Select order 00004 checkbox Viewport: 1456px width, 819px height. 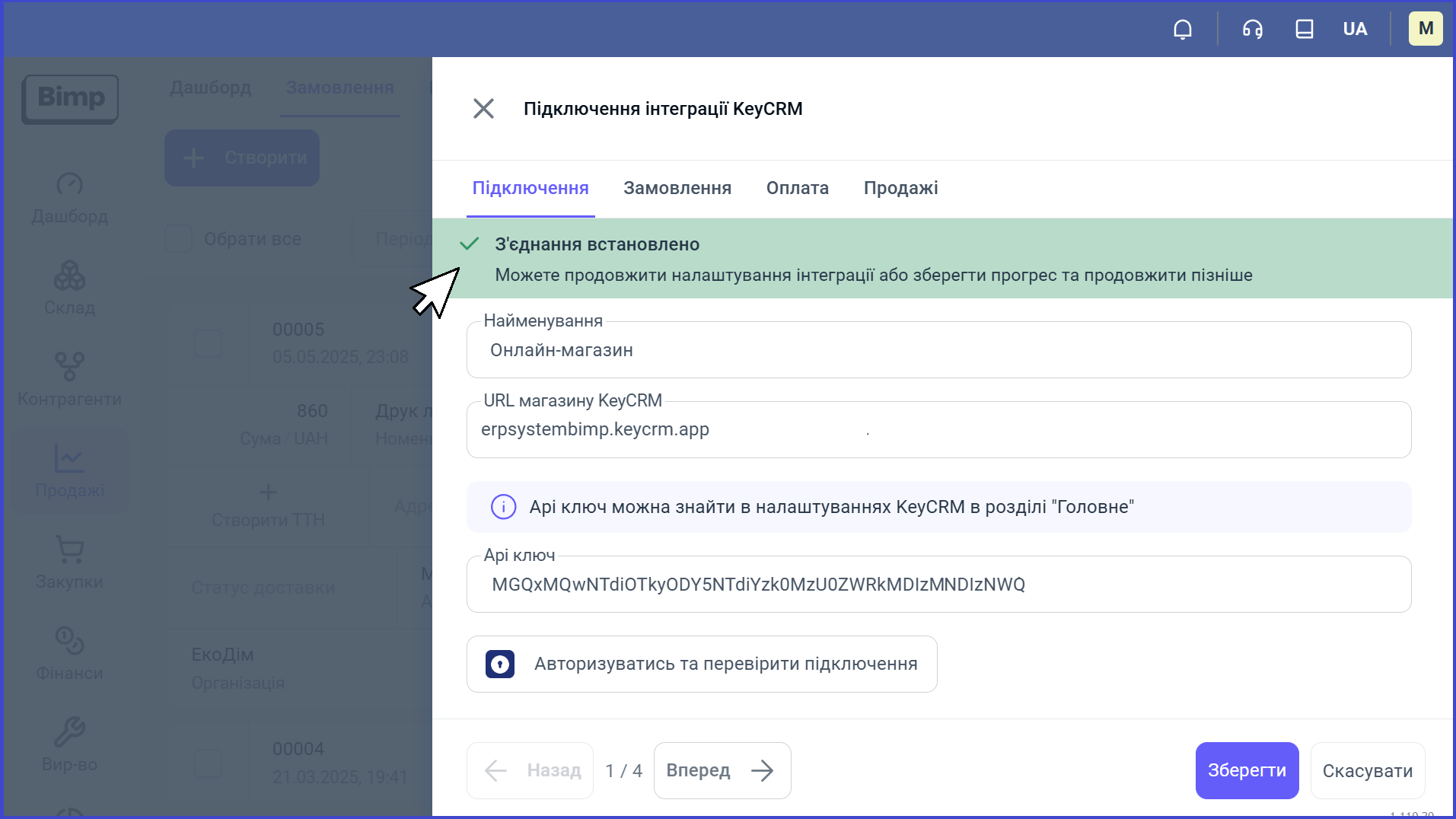point(208,763)
